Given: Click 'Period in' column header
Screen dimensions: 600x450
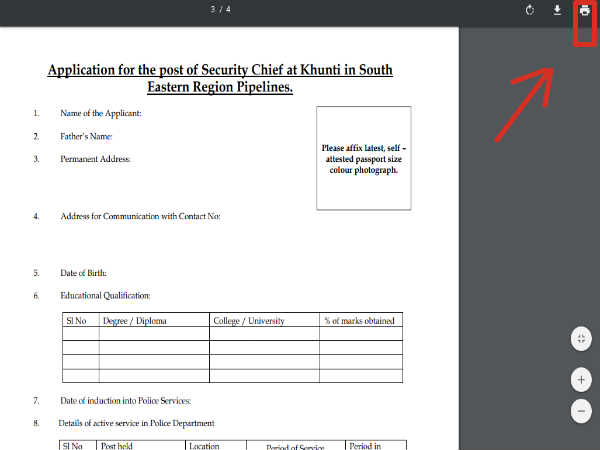Looking at the screenshot, I should pos(365,446).
